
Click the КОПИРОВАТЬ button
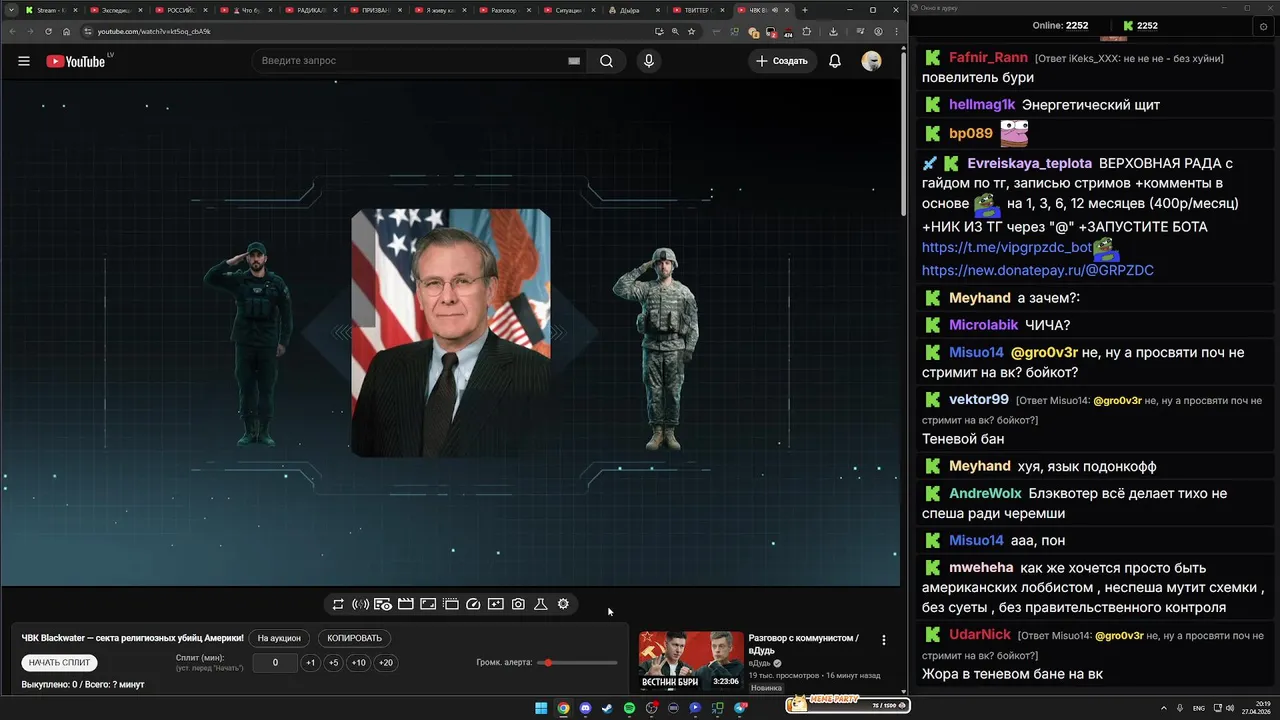355,638
